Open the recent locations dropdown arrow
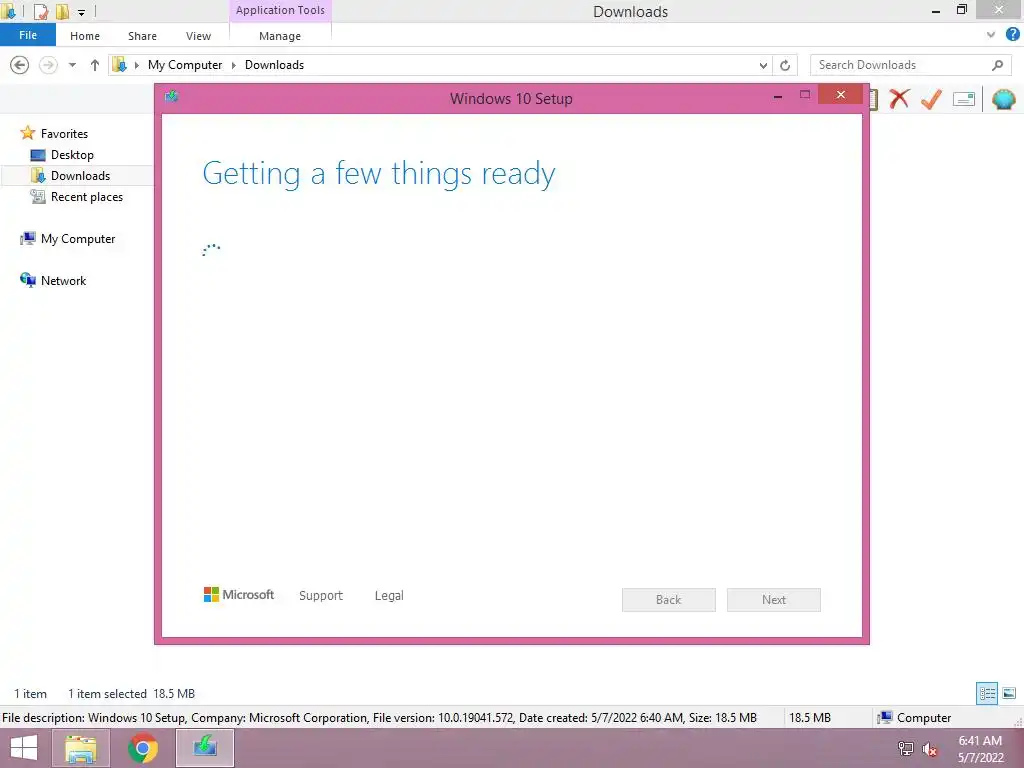The image size is (1024, 768). [x=72, y=65]
